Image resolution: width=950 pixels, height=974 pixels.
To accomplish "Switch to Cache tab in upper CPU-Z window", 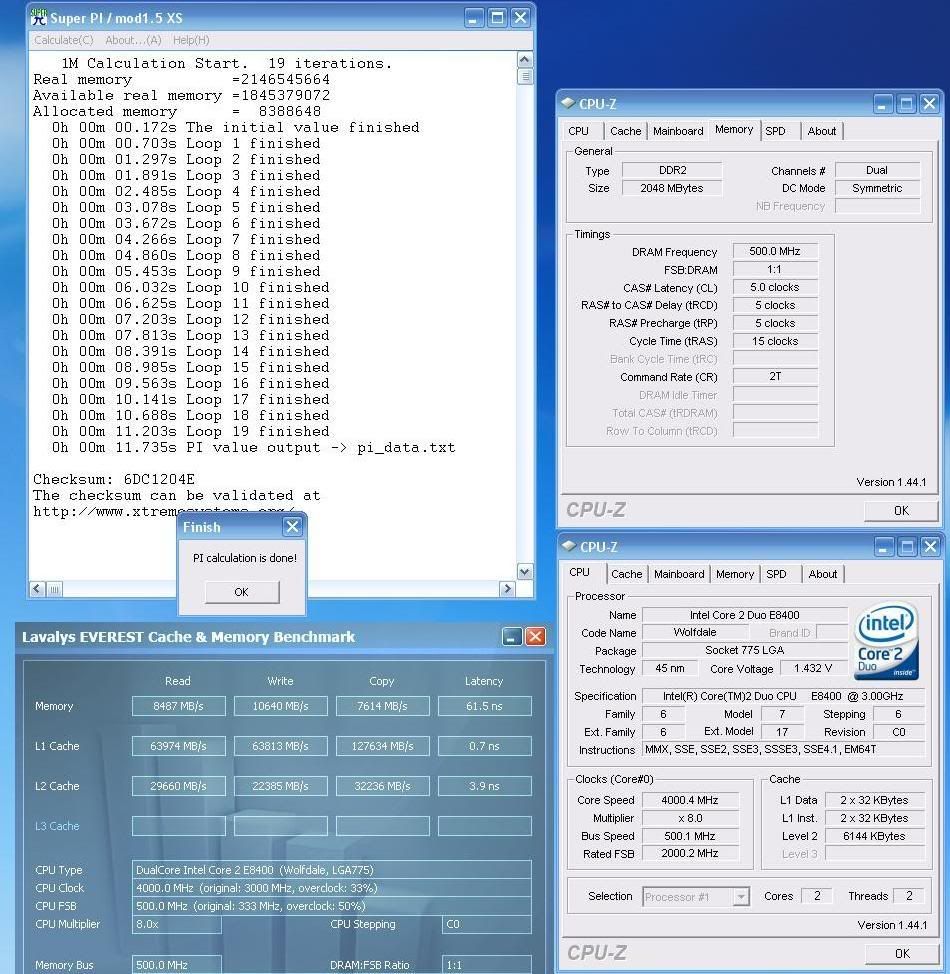I will pyautogui.click(x=625, y=131).
